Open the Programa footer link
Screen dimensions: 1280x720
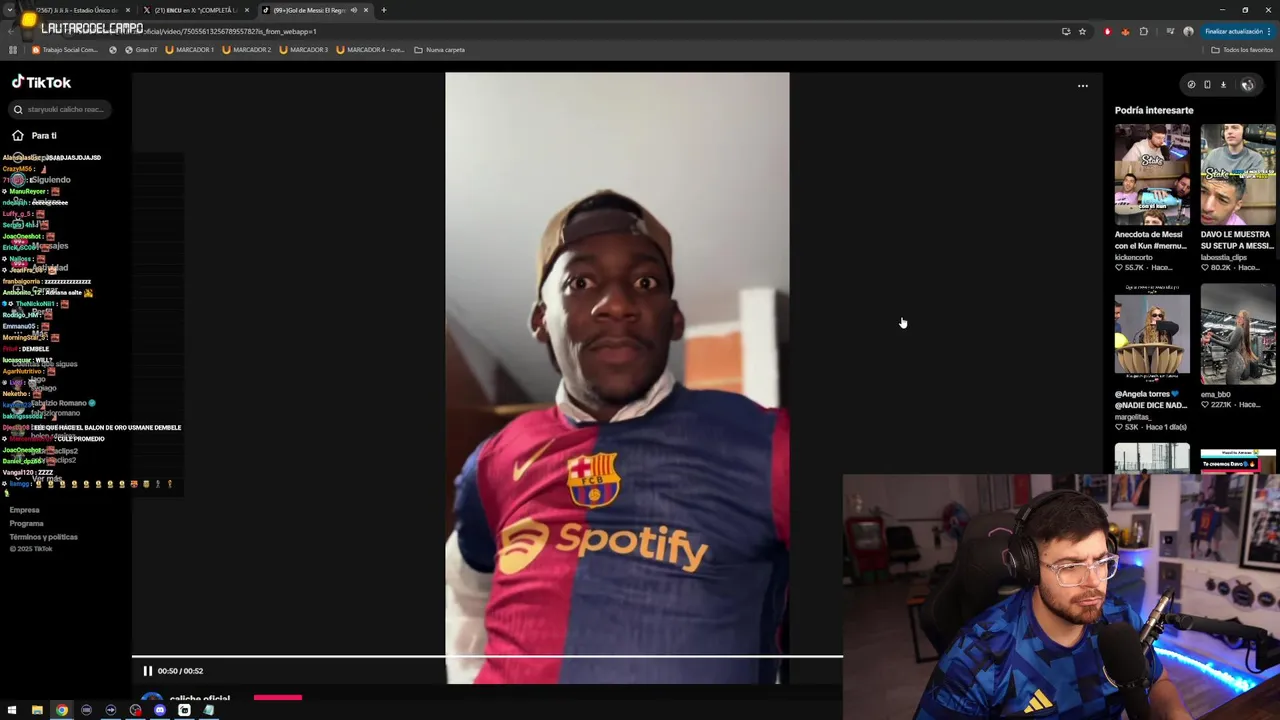click(26, 523)
